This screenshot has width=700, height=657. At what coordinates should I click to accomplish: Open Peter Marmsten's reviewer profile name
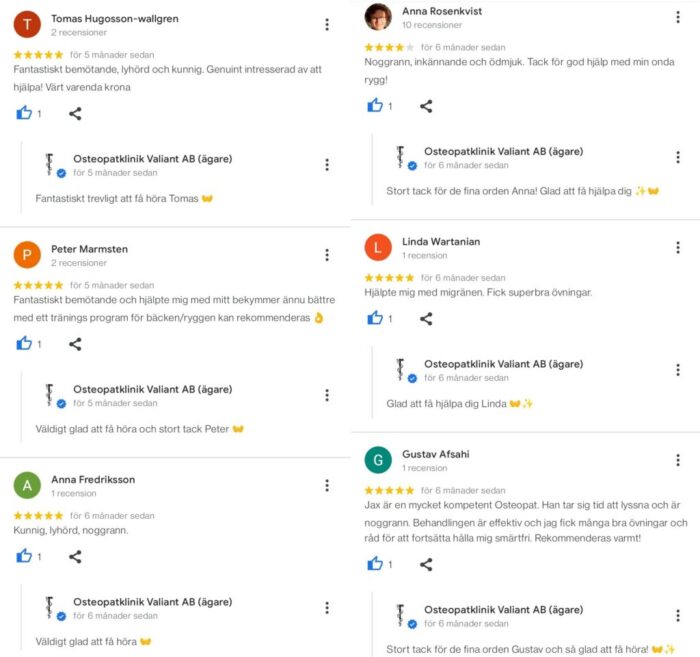[x=89, y=249]
